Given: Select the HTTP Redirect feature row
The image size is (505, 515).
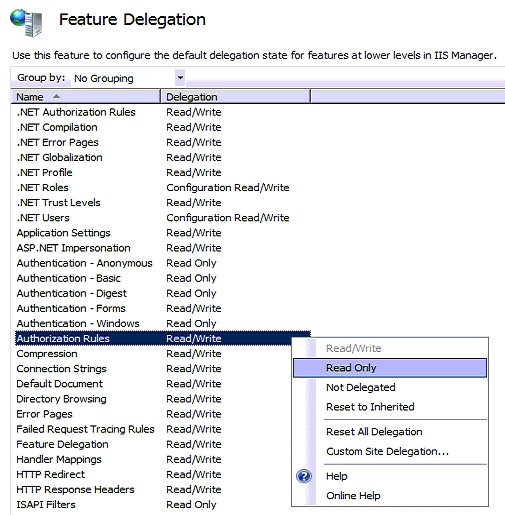Looking at the screenshot, I should [x=163, y=474].
